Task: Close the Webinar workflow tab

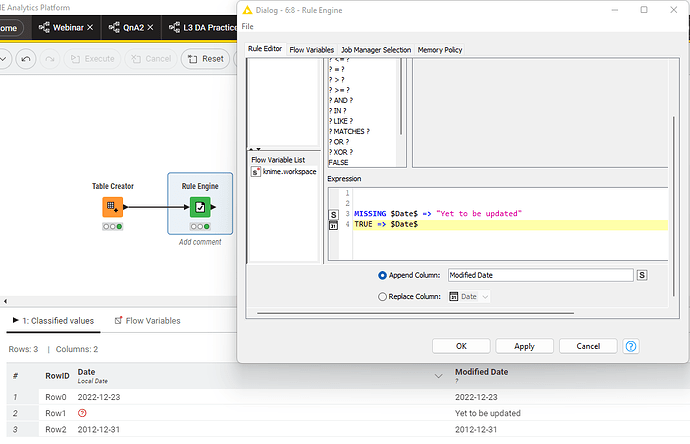Action: tap(90, 27)
